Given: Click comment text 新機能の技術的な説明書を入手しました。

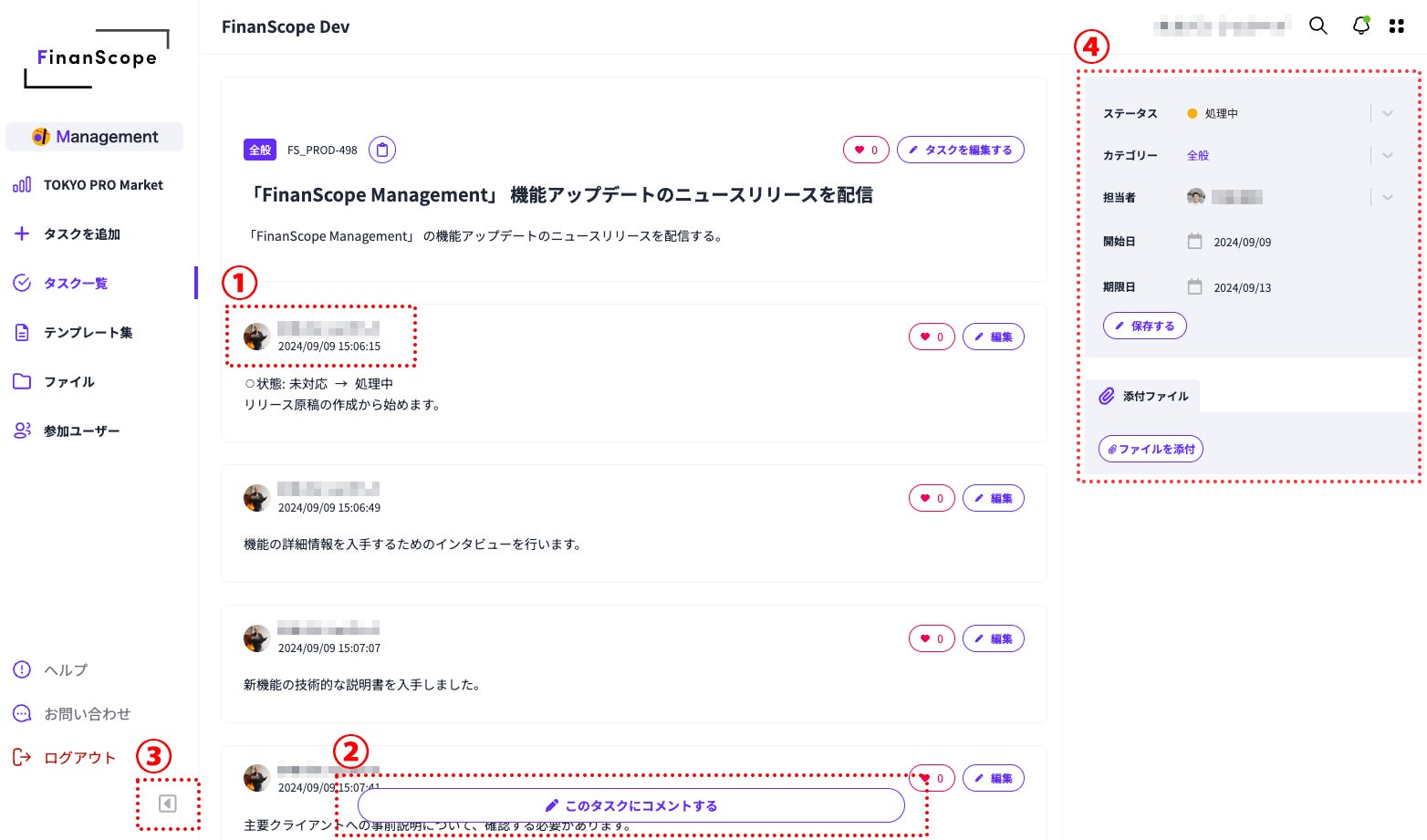Looking at the screenshot, I should tap(362, 685).
